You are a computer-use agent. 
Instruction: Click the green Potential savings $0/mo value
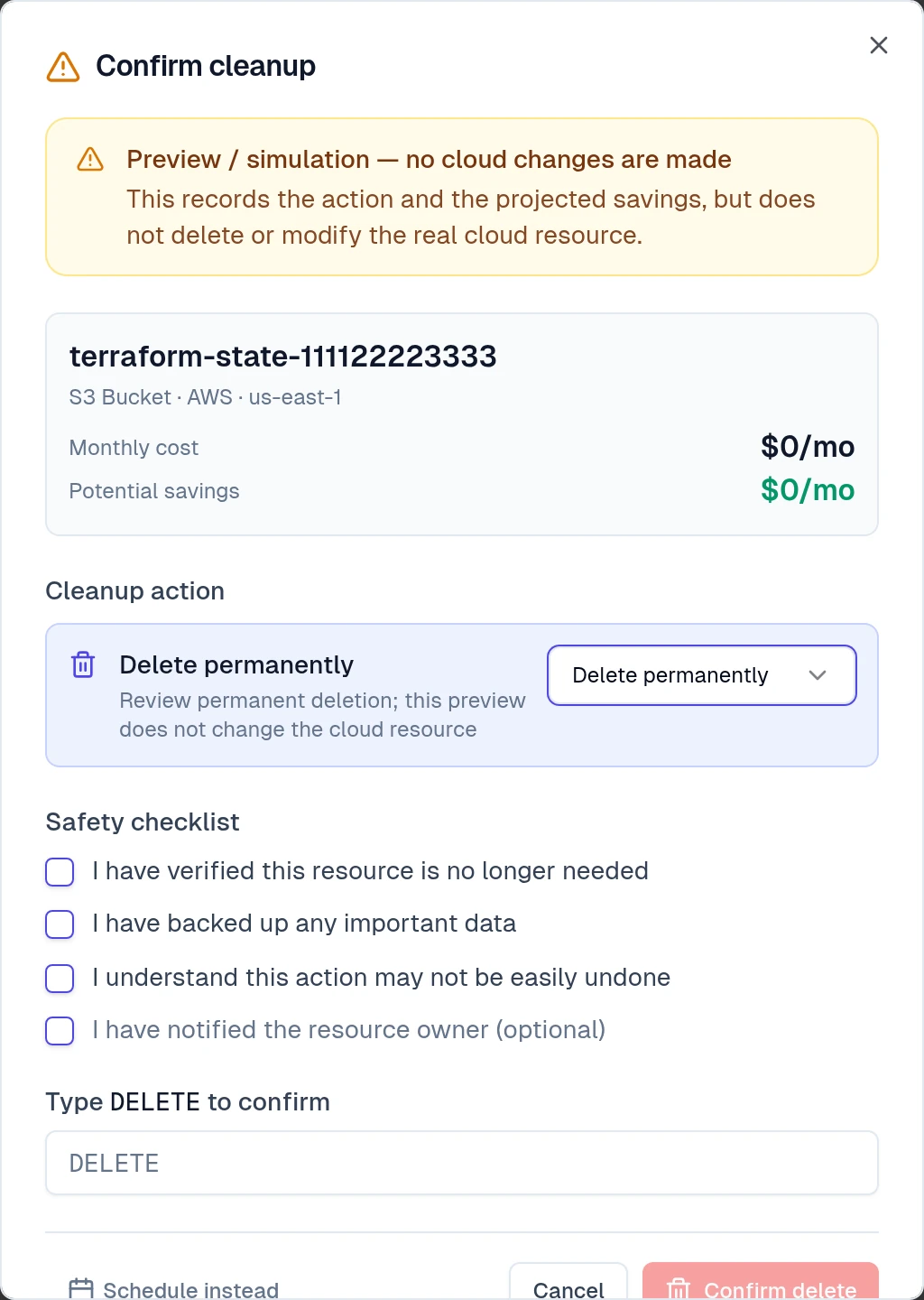(808, 490)
